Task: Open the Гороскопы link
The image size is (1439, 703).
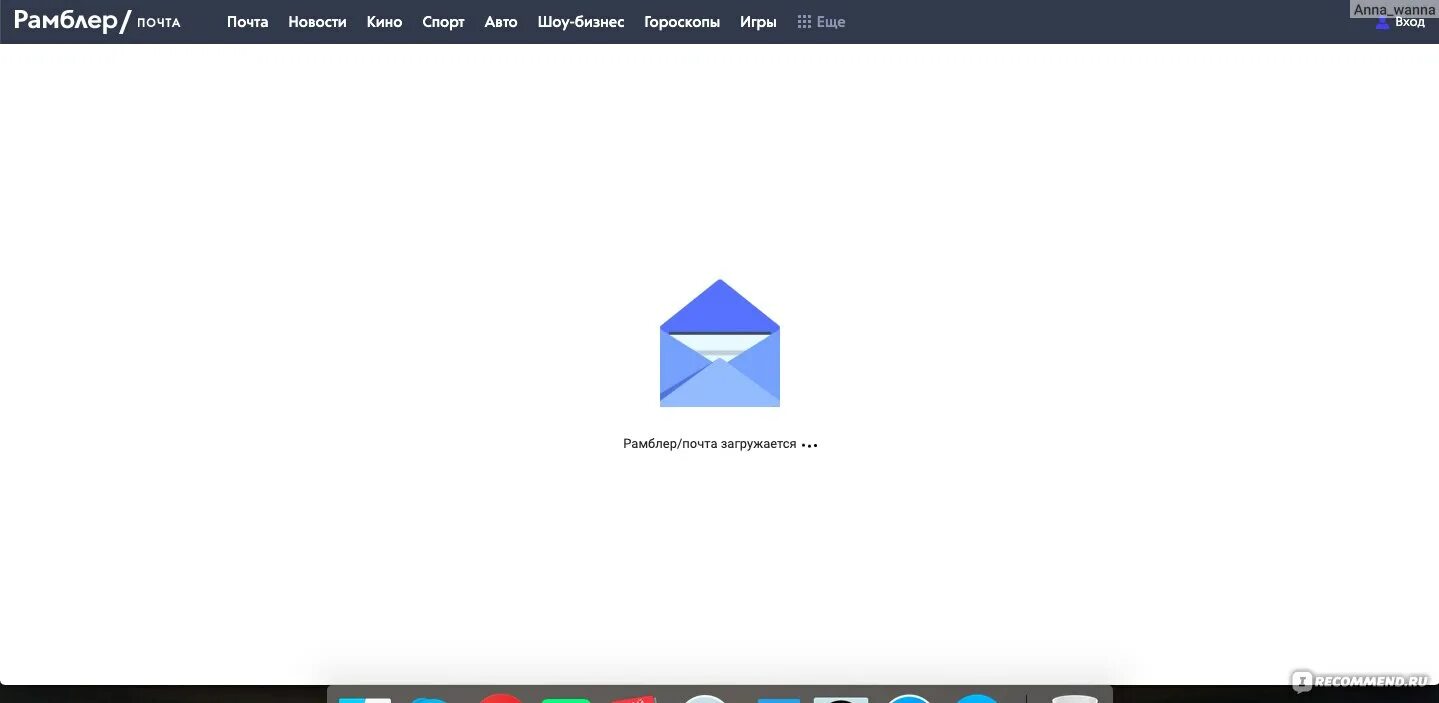Action: [x=682, y=22]
